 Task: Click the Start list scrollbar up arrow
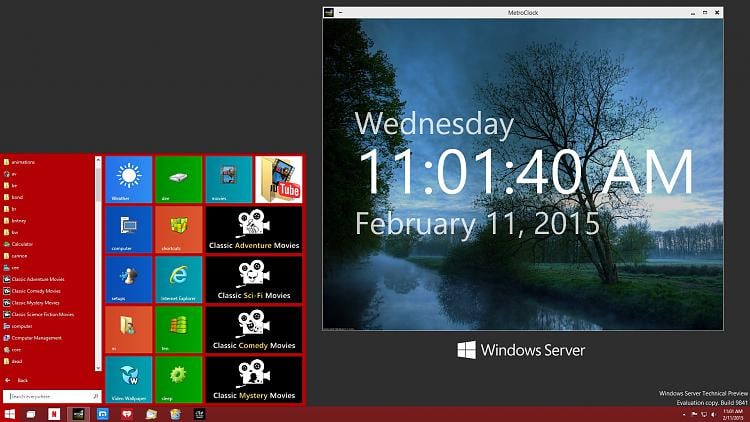[x=98, y=159]
